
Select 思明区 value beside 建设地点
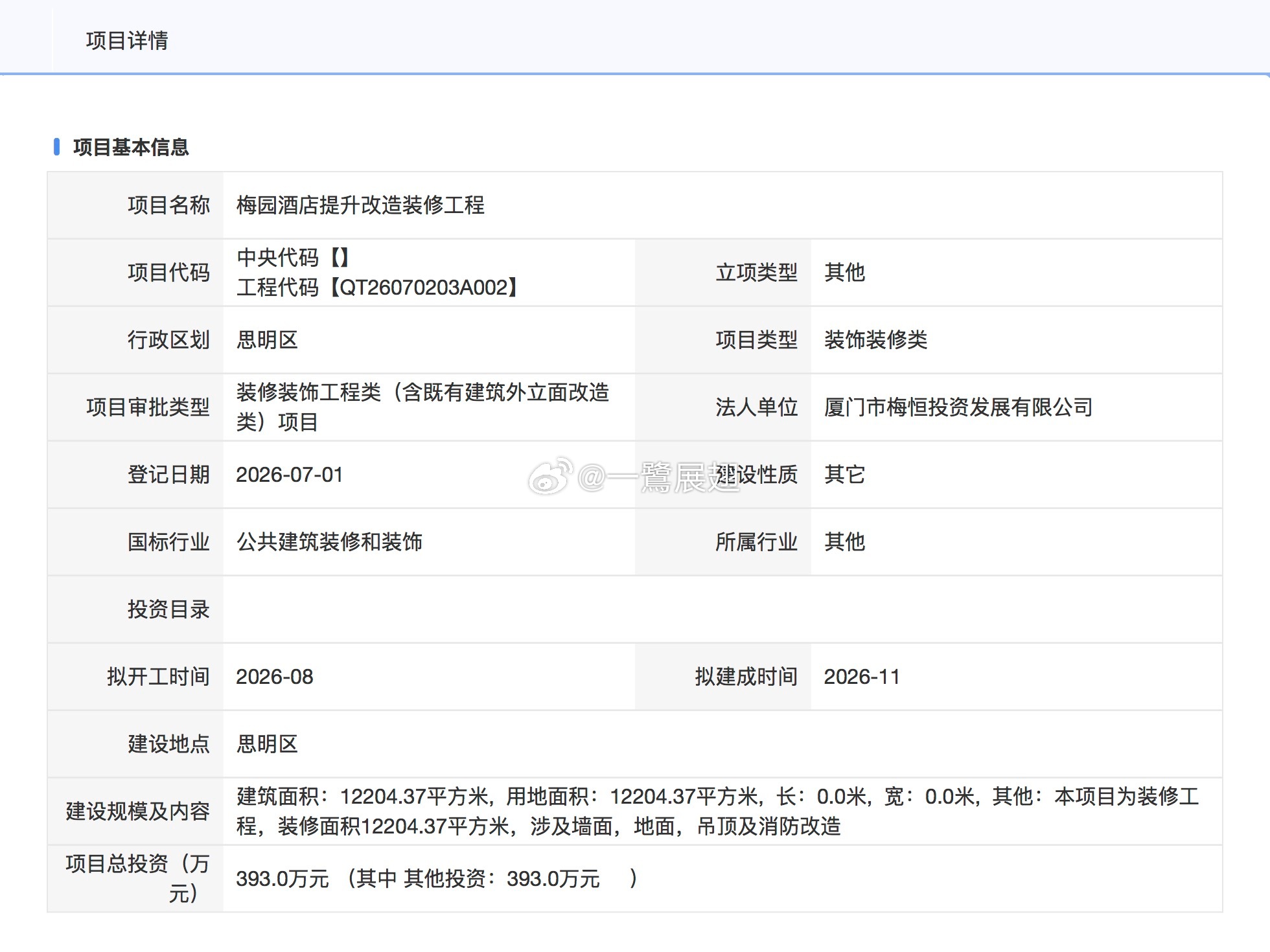pyautogui.click(x=267, y=744)
